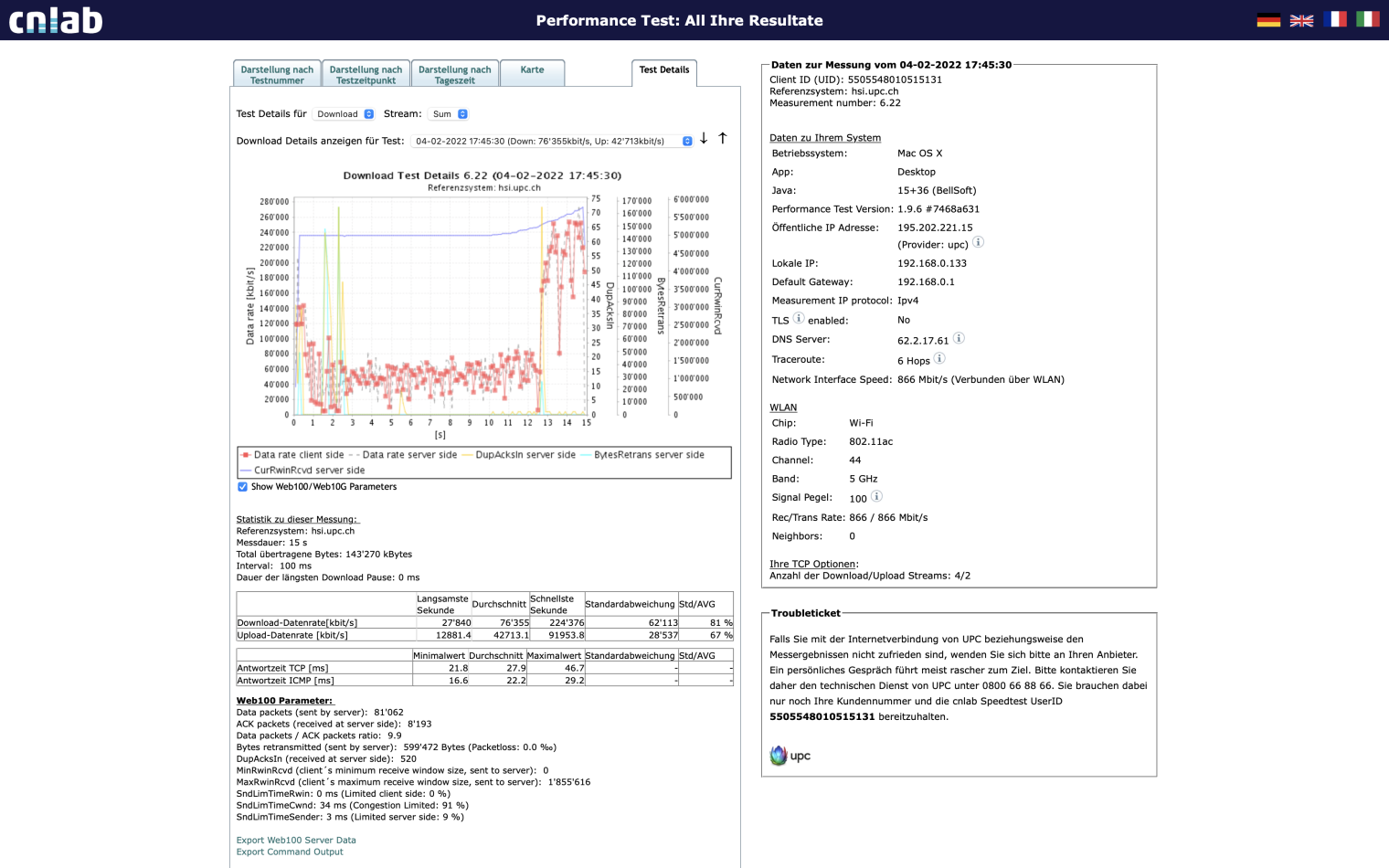Uncheck Show Web100/Web10G Parameters

click(x=242, y=487)
